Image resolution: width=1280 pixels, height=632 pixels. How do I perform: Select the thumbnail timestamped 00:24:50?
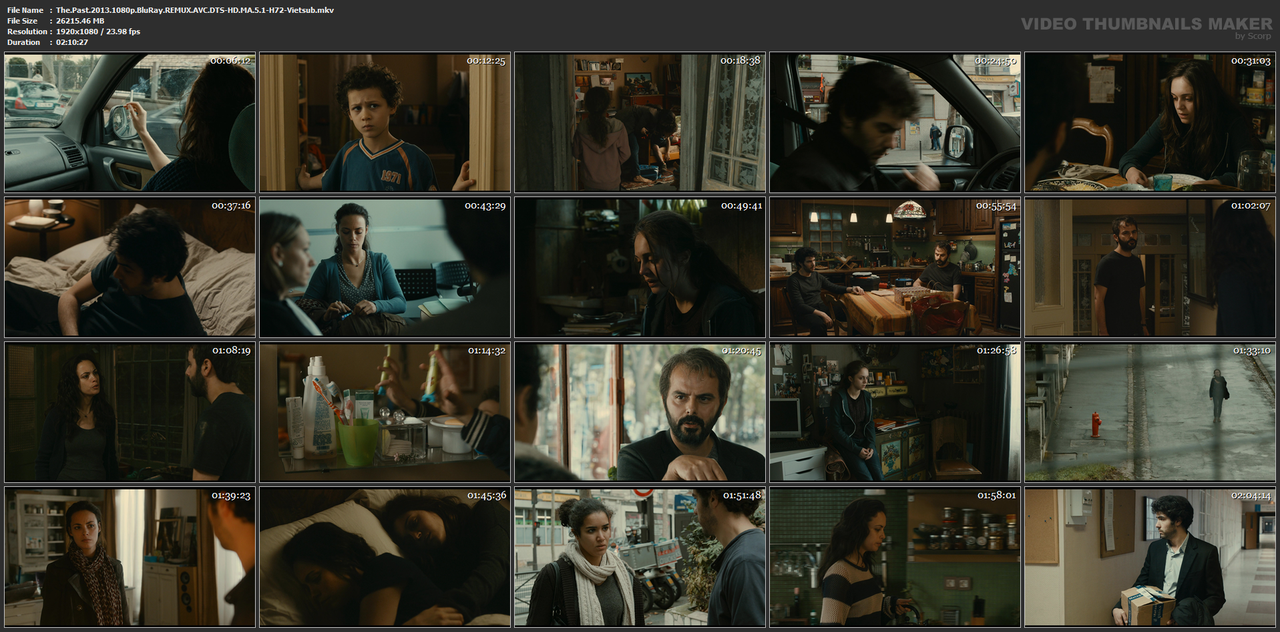pyautogui.click(x=895, y=122)
